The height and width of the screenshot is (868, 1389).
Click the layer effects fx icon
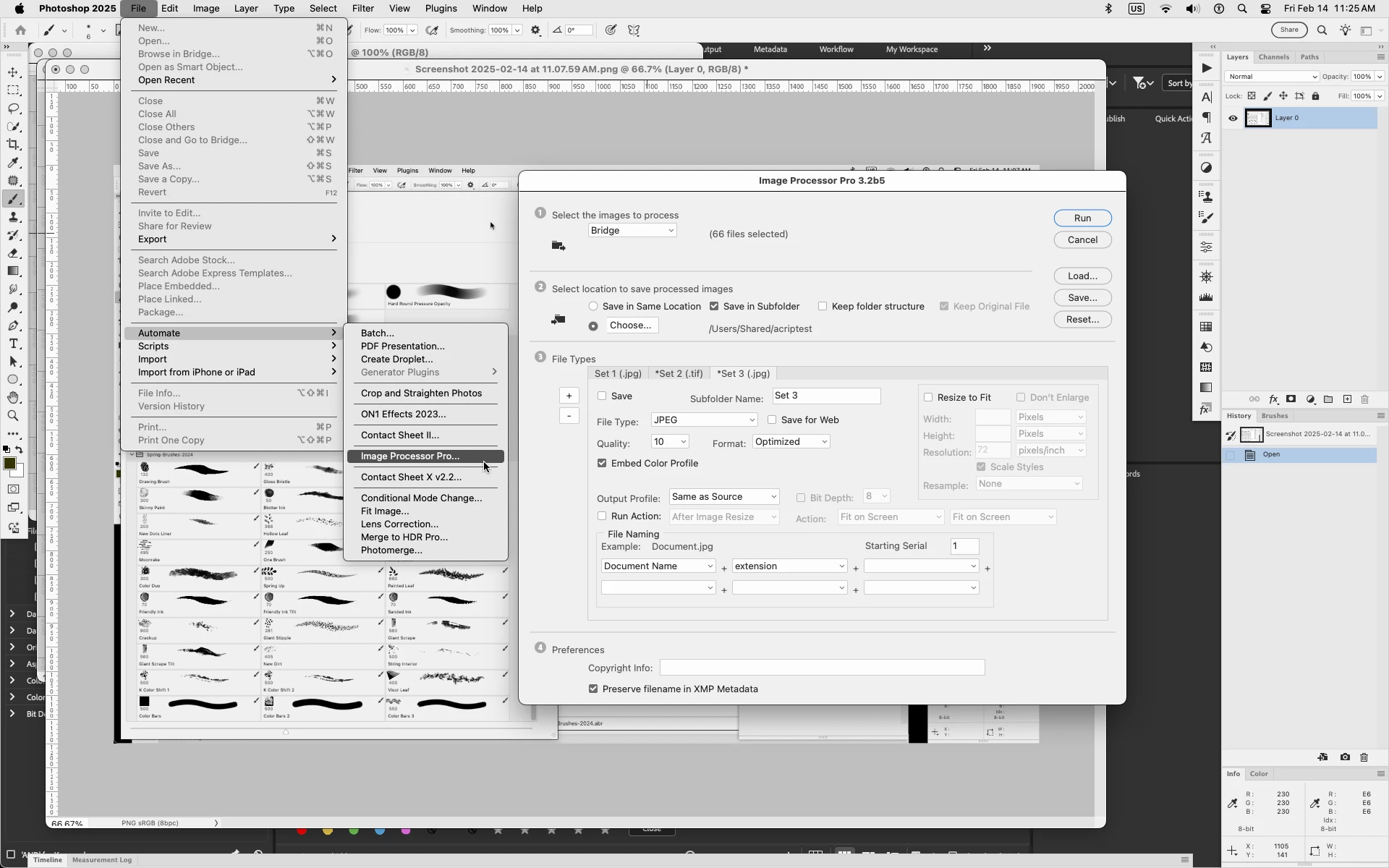(1273, 399)
